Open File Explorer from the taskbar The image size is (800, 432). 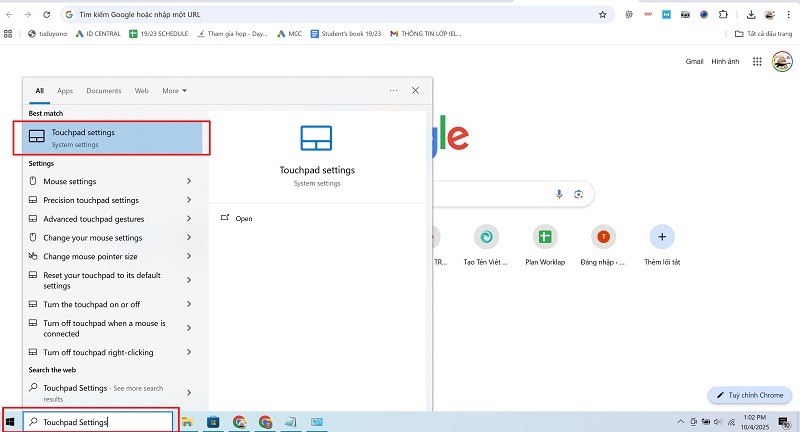click(x=187, y=422)
